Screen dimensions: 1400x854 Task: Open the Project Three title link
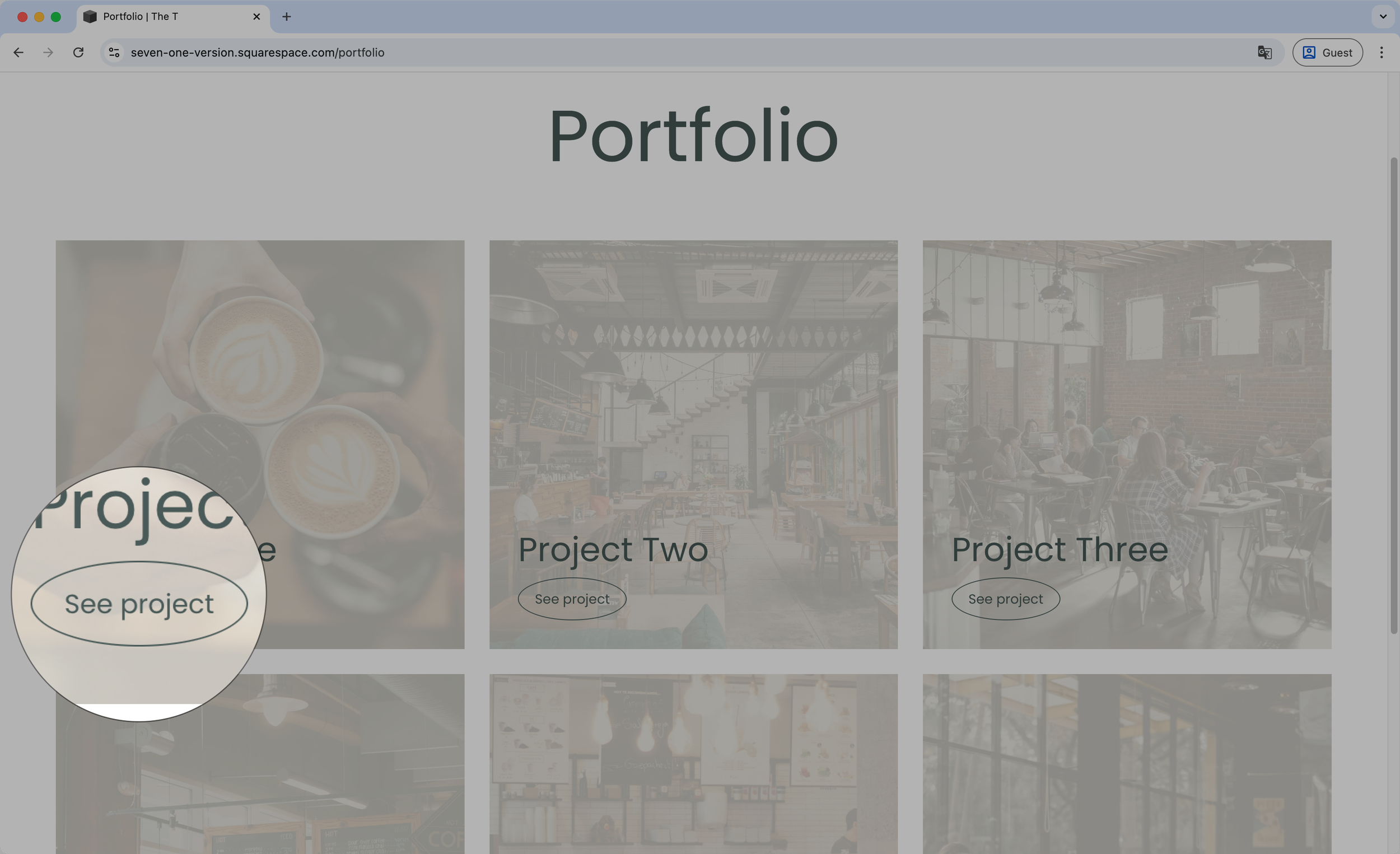click(1060, 549)
